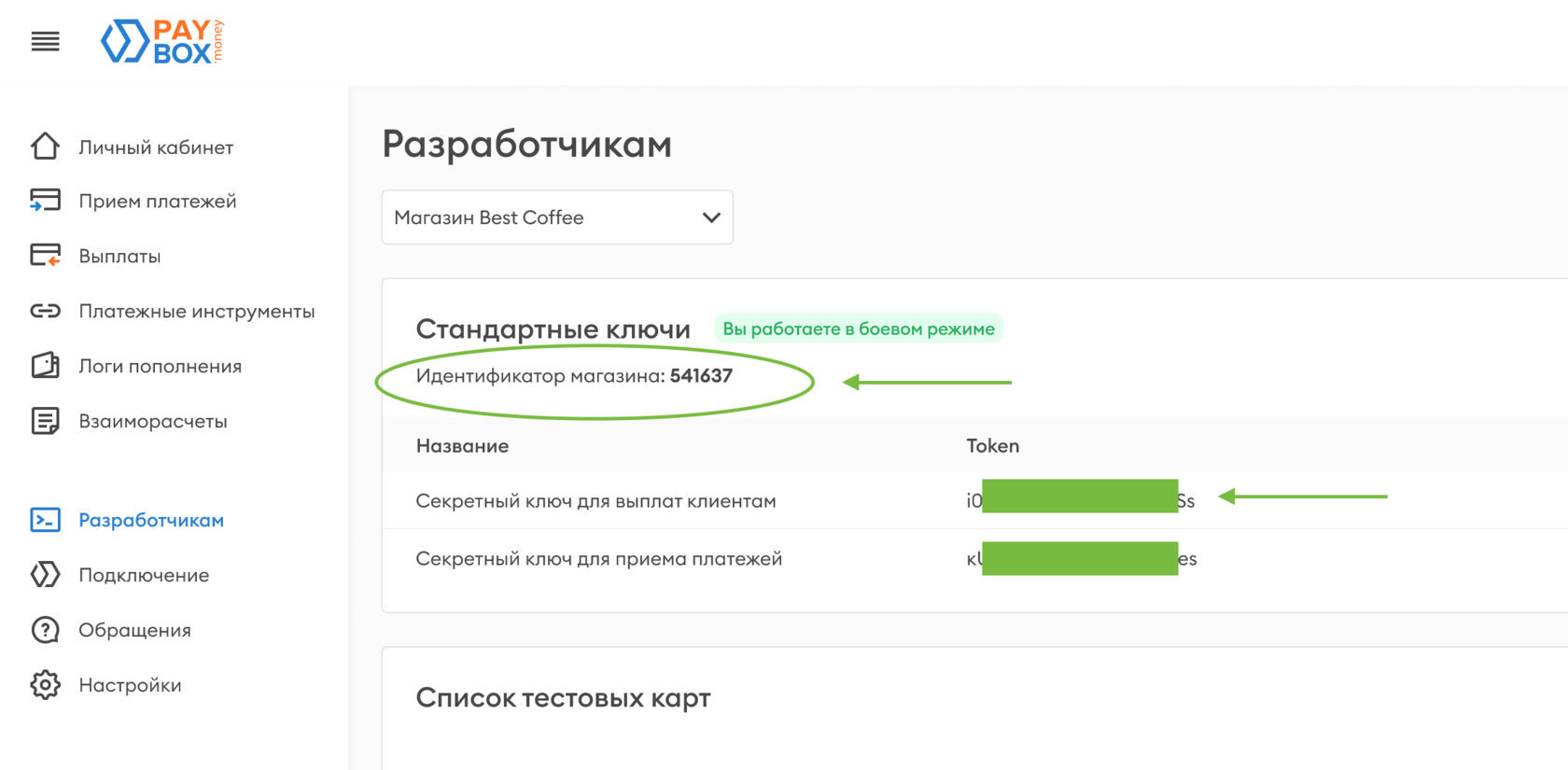Click the Выплаты payout icon
This screenshot has height=770, width=1568.
(45, 255)
